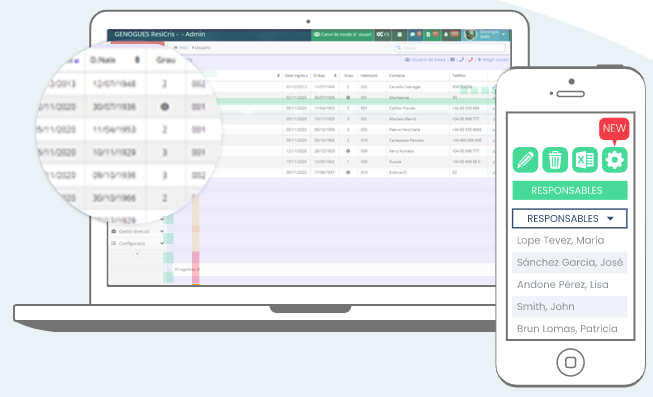
Task: Tap the green RESPONSABLES button
Action: [570, 190]
